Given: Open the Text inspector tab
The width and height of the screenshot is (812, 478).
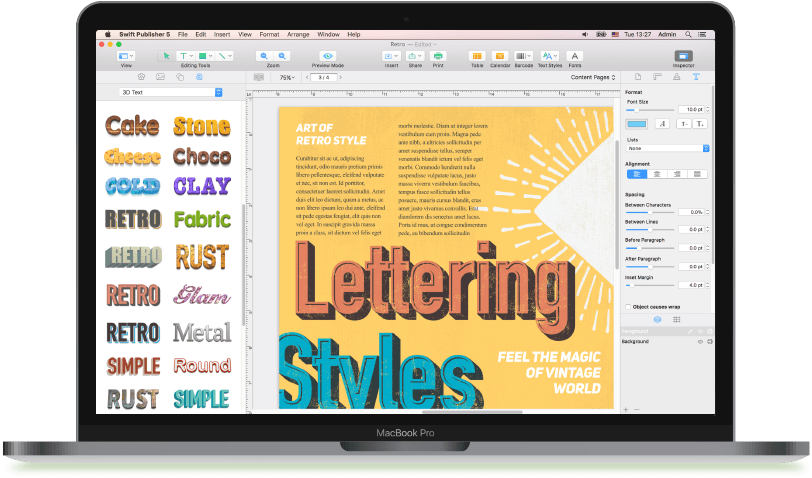Looking at the screenshot, I should tap(696, 77).
